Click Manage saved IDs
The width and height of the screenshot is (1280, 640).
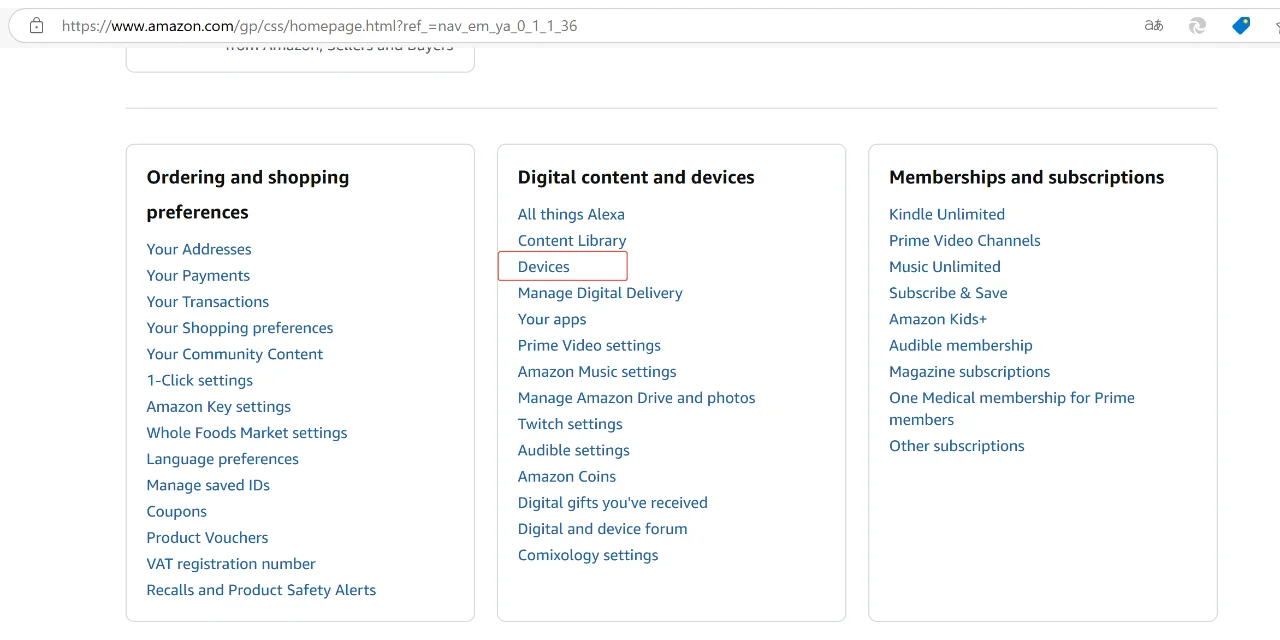pos(208,485)
